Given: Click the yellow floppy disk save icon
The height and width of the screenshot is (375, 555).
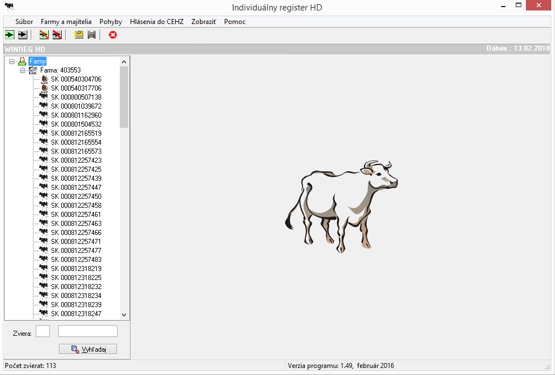Looking at the screenshot, I should pos(79,35).
